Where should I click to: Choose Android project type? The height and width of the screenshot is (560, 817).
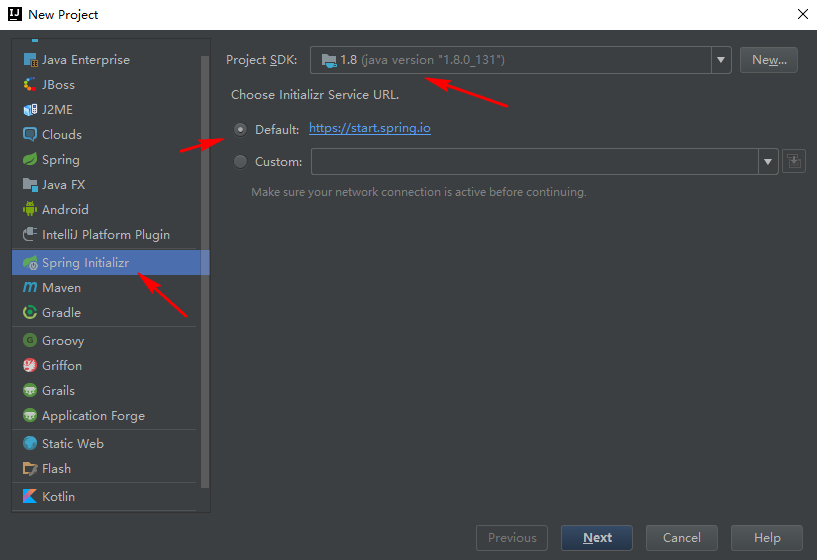106,209
